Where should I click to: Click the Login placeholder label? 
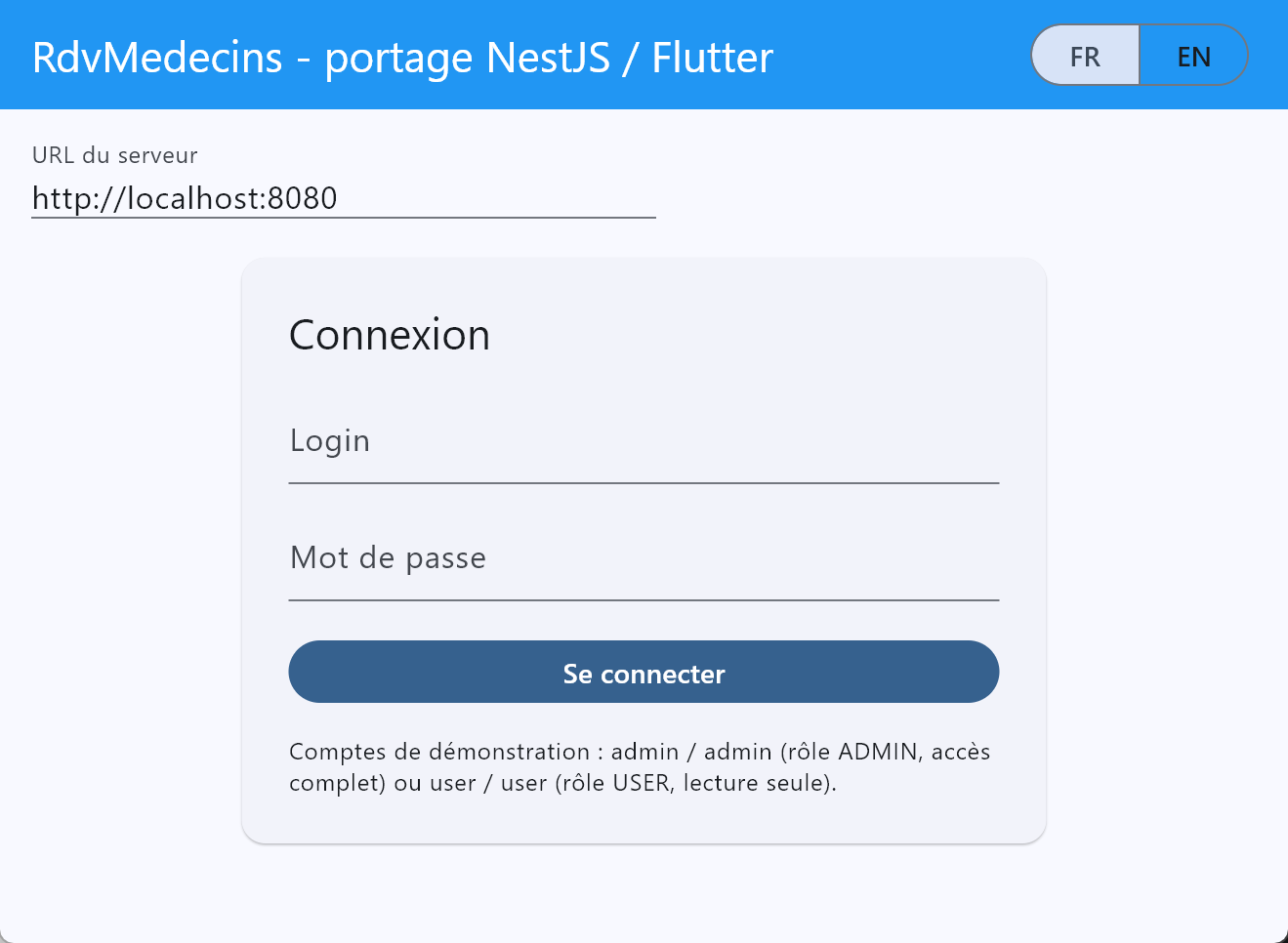[330, 441]
